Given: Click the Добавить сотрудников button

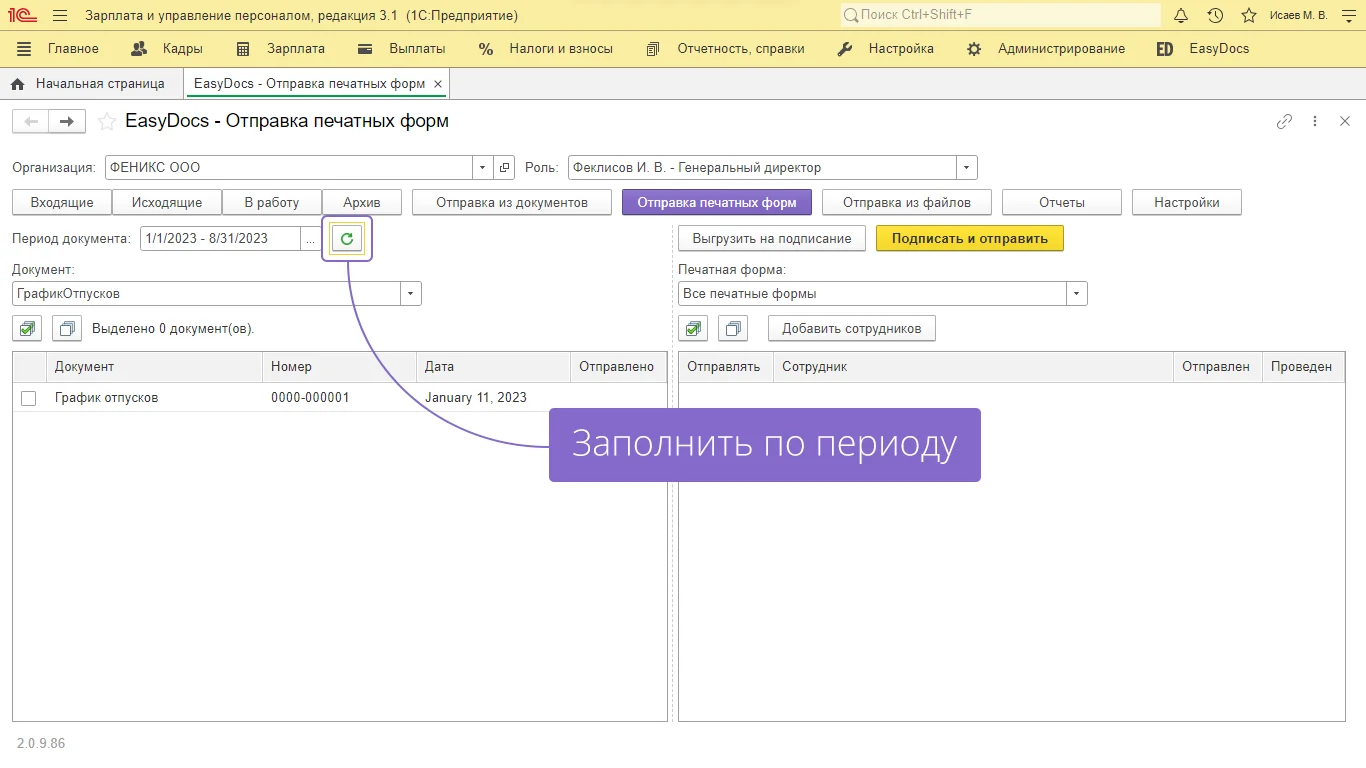Looking at the screenshot, I should click(x=851, y=328).
